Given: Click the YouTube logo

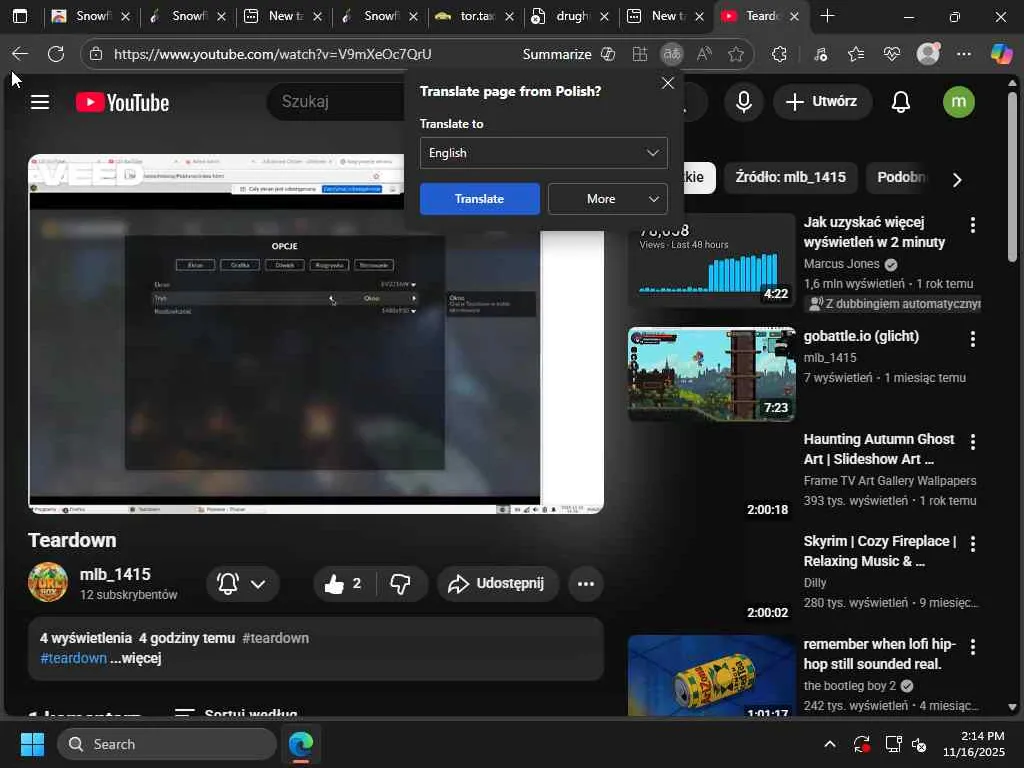Looking at the screenshot, I should 122,102.
